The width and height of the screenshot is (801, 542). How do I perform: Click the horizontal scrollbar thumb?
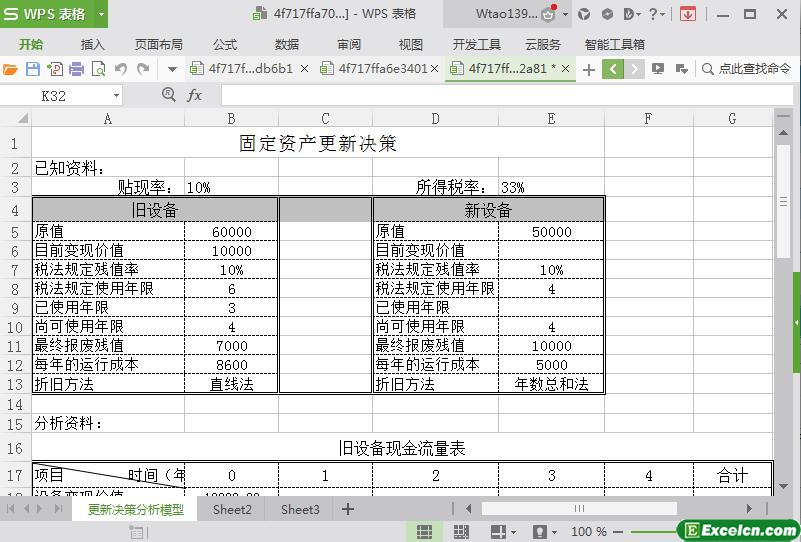579,508
